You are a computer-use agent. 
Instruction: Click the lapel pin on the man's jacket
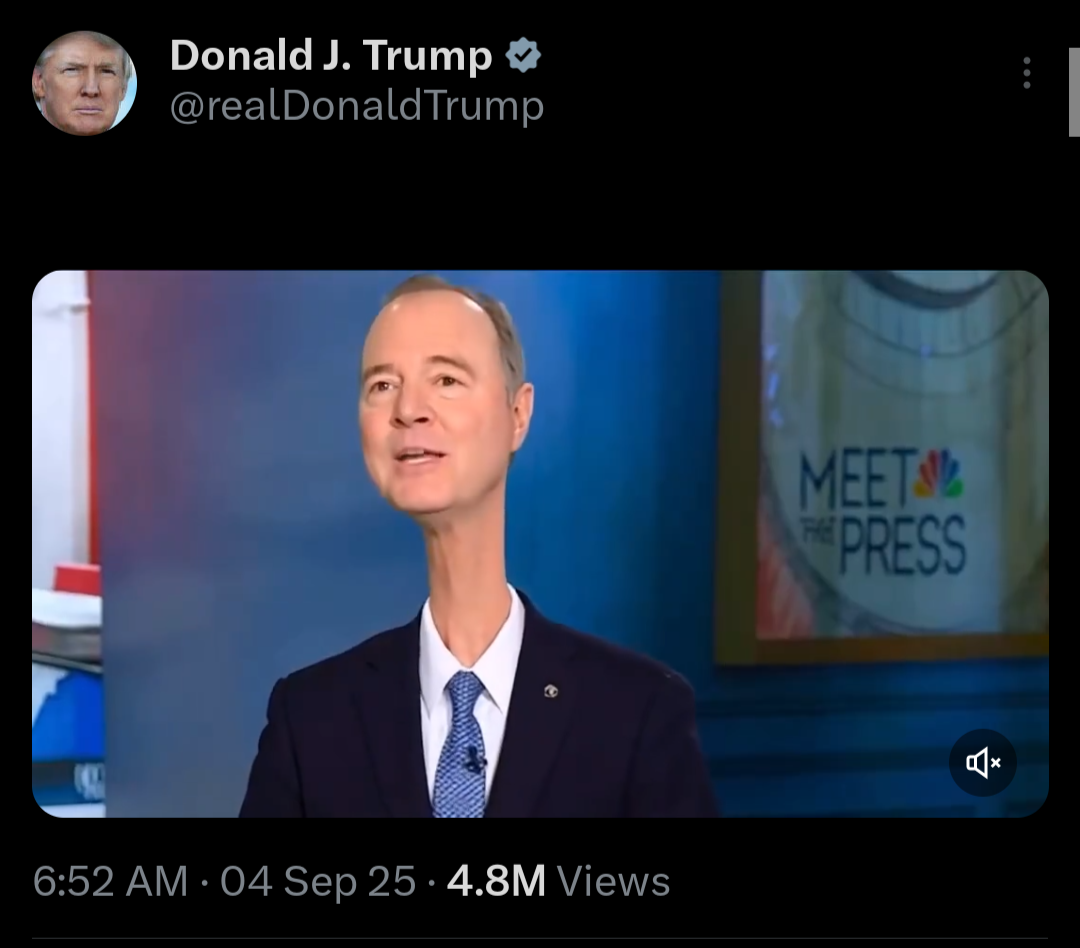click(552, 690)
